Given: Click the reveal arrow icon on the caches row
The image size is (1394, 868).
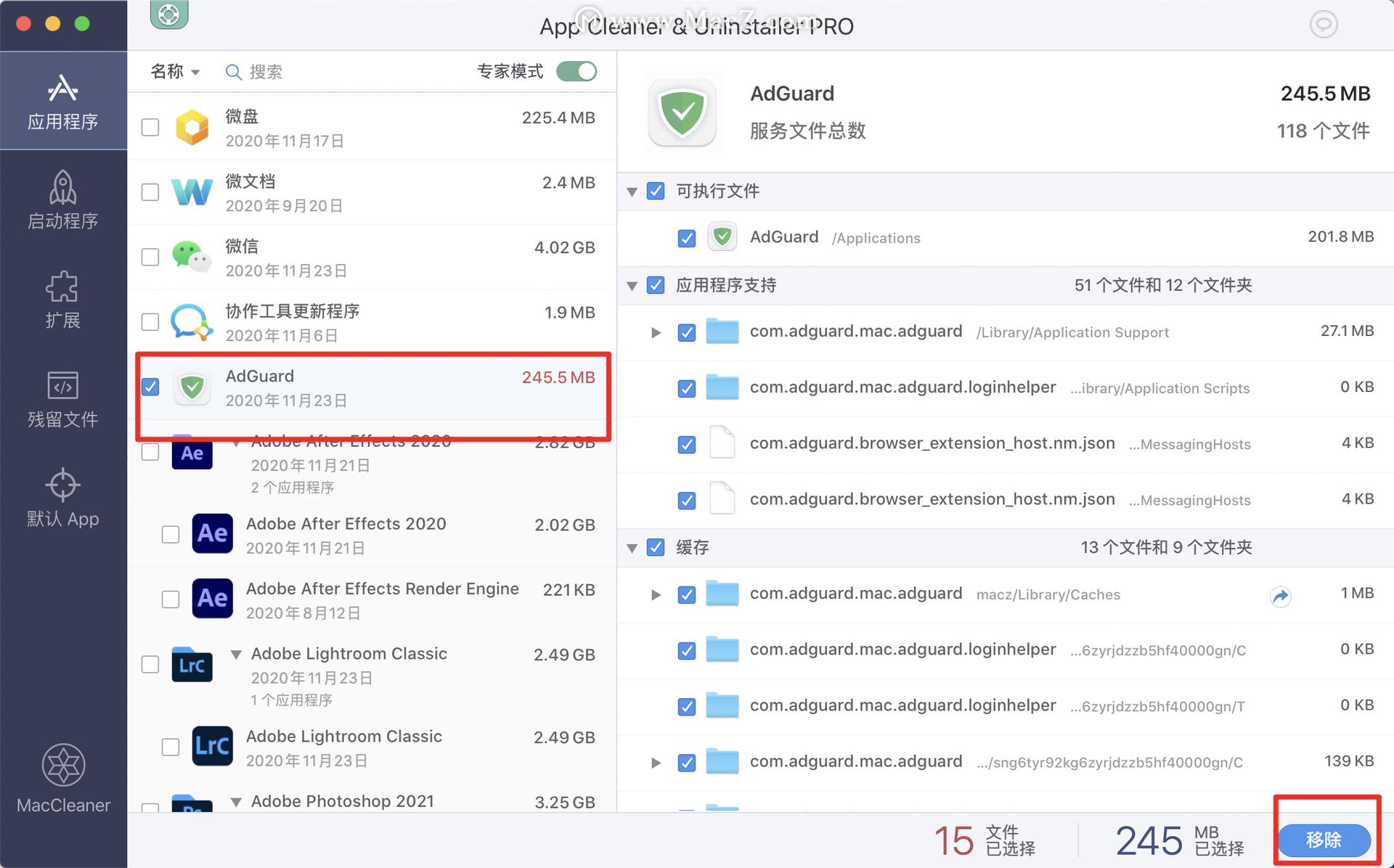Looking at the screenshot, I should (1280, 596).
